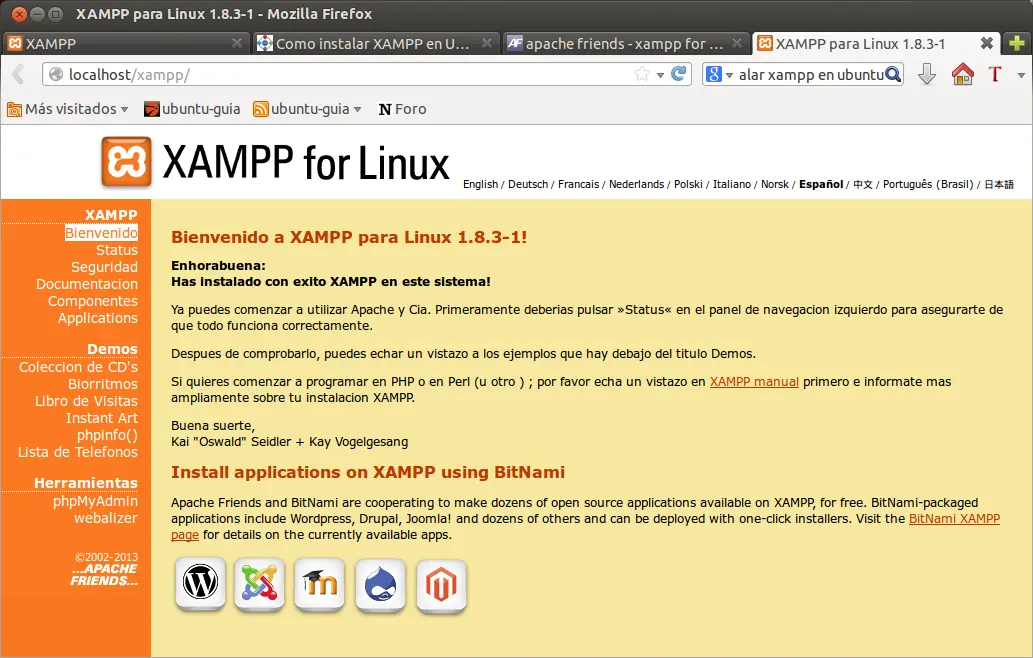Open toolbar overflow dropdown at far right
Screen dimensions: 1033x658
coord(1021,75)
